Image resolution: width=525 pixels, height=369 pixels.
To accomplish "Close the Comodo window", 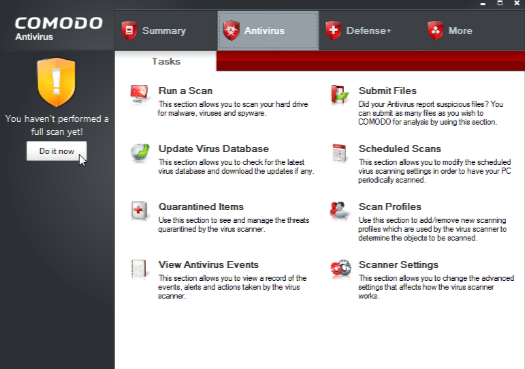I will (517, 3).
